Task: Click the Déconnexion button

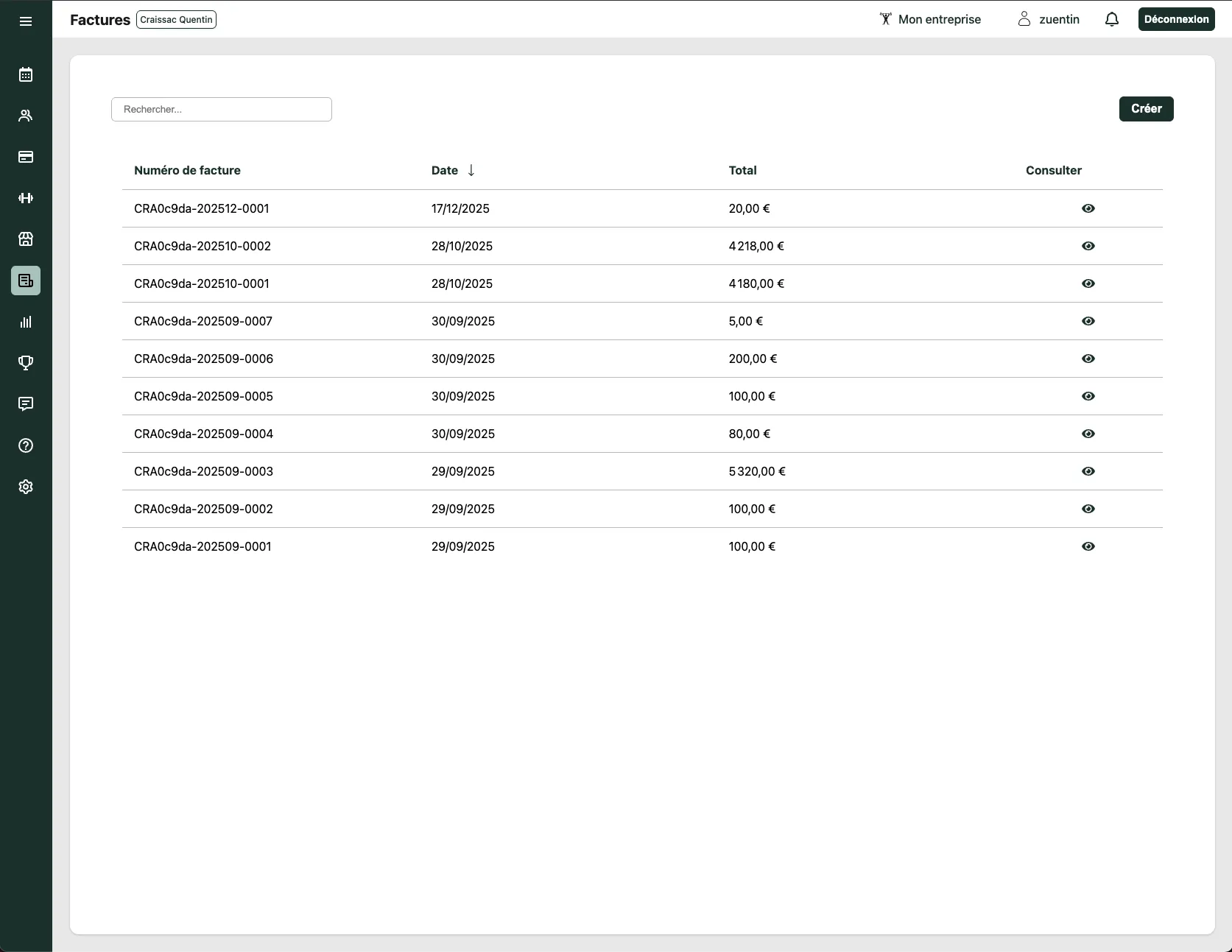Action: click(1176, 20)
